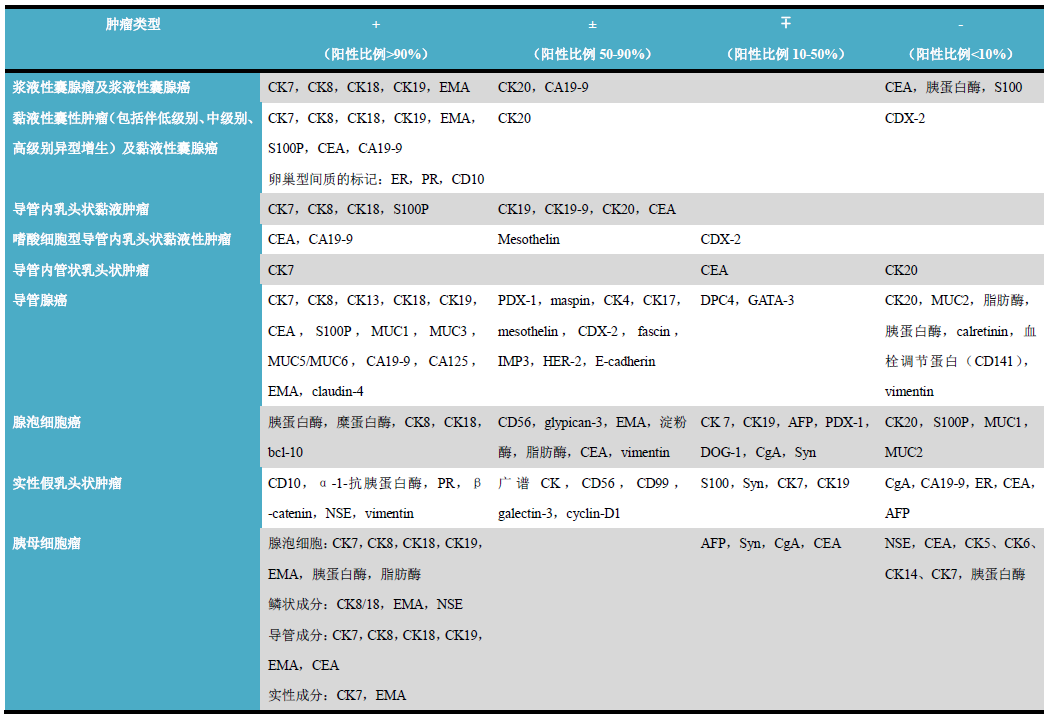Select the CK20，CA19-9 cell in first row

coord(543,87)
